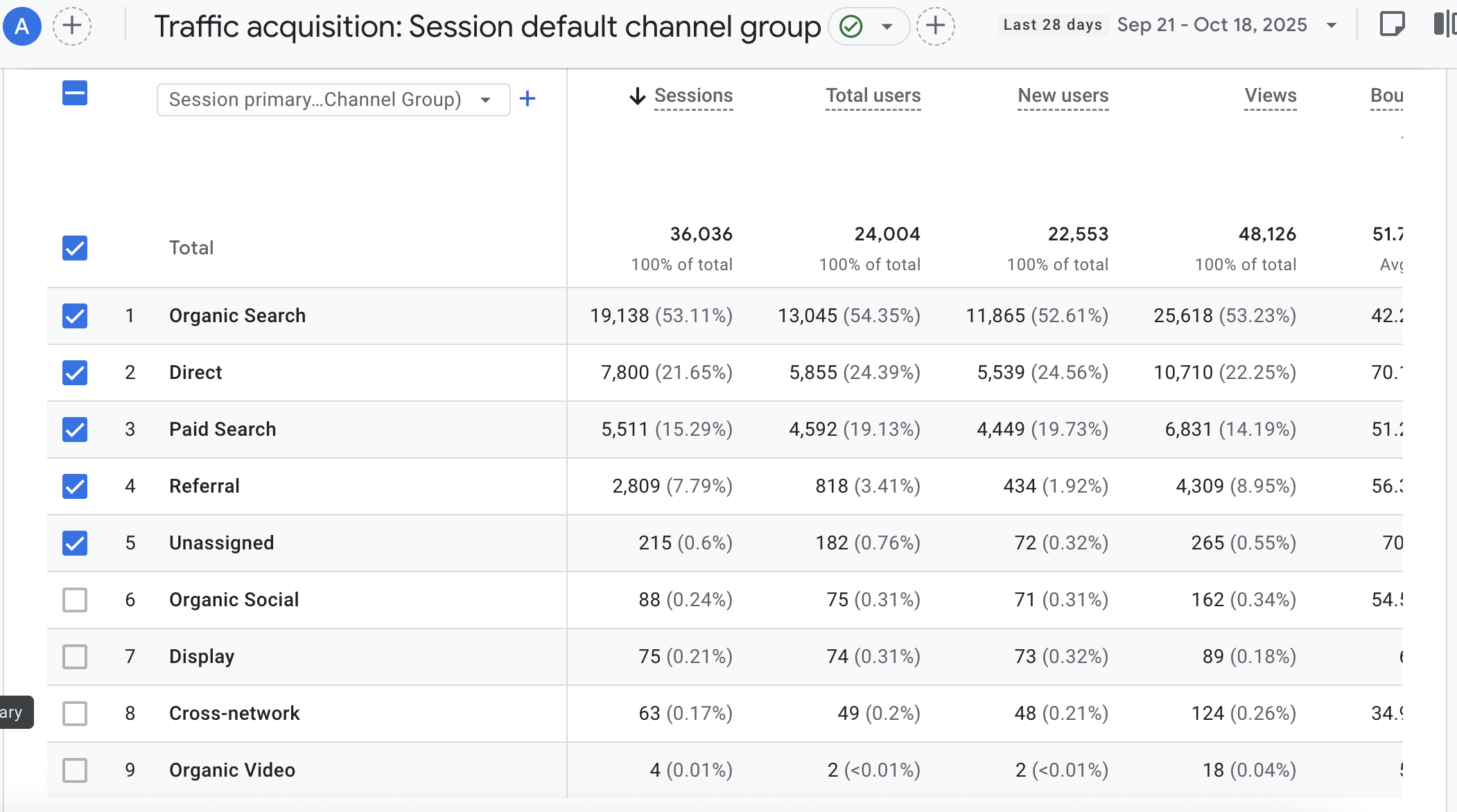Enable the Display row checkbox

(x=75, y=657)
